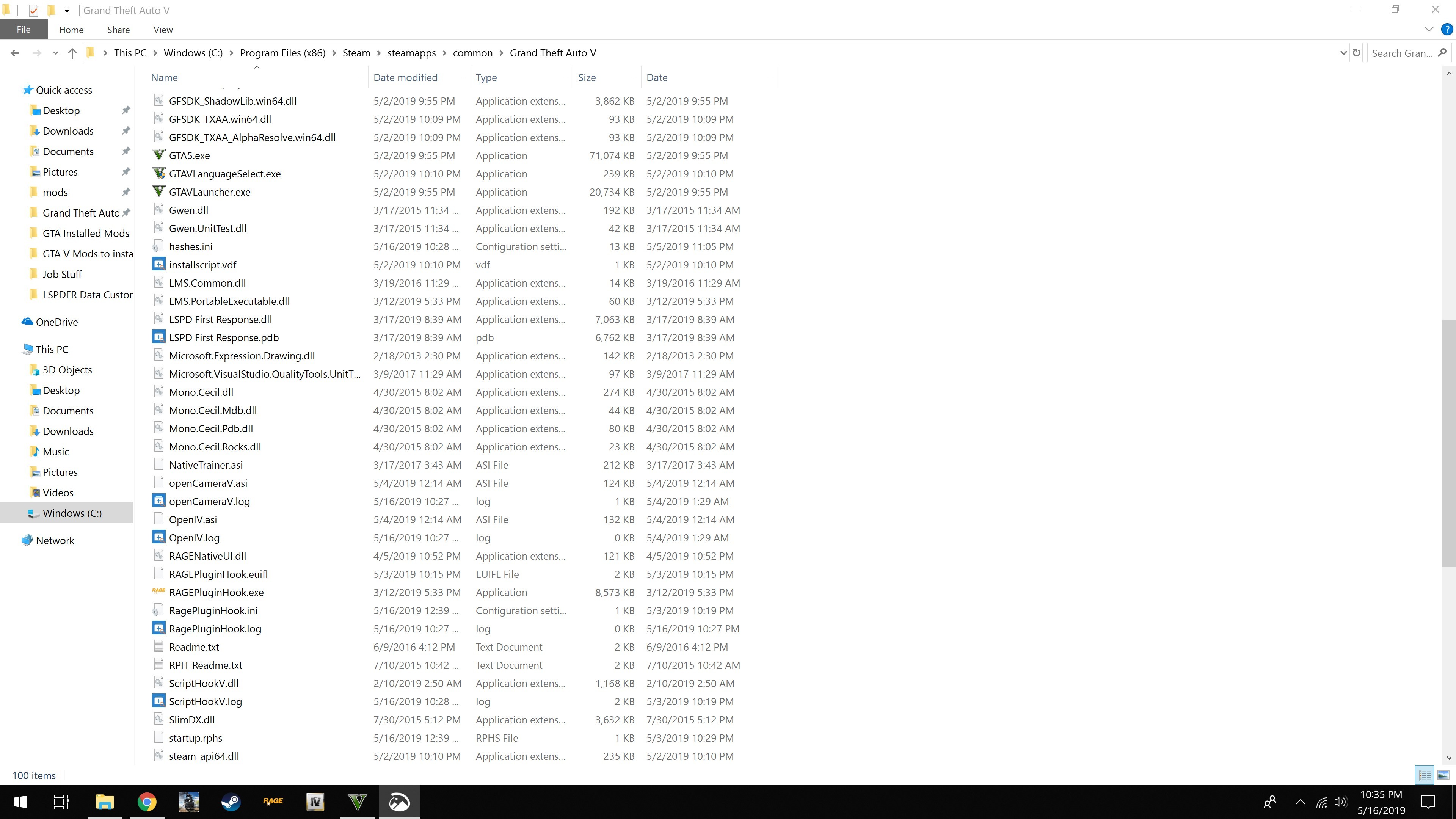This screenshot has height=819, width=1456.
Task: Unpin mods folder from Quick access
Action: coord(126,192)
